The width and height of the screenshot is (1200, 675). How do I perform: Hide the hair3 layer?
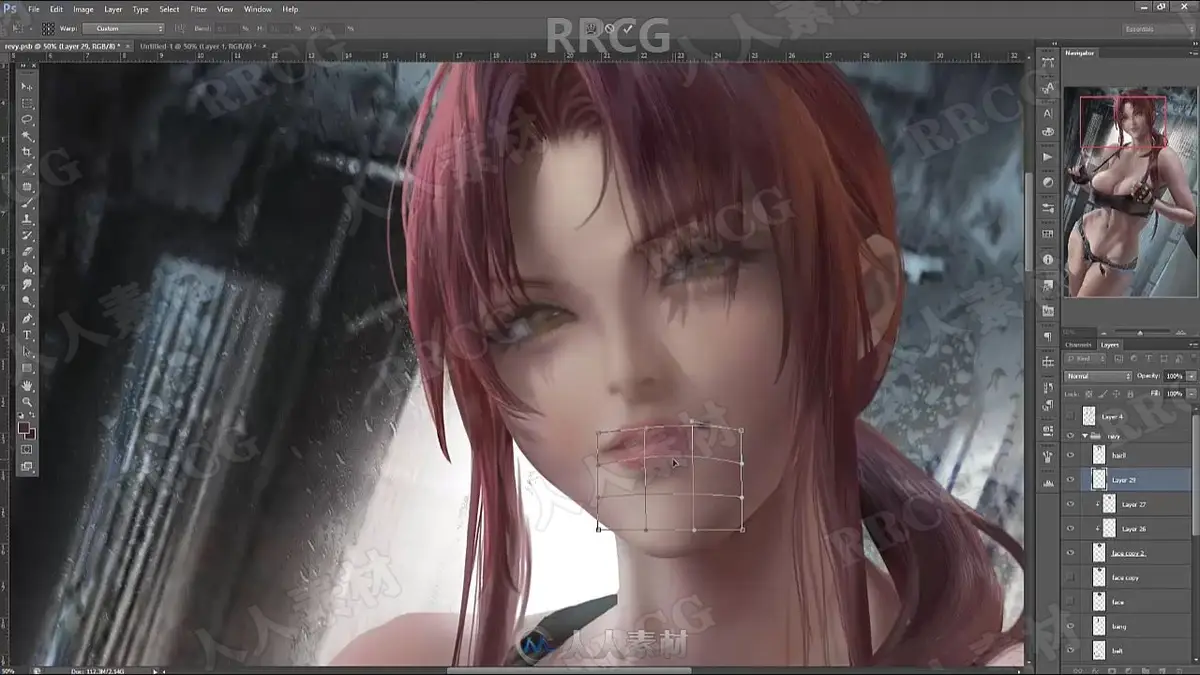tap(1071, 455)
